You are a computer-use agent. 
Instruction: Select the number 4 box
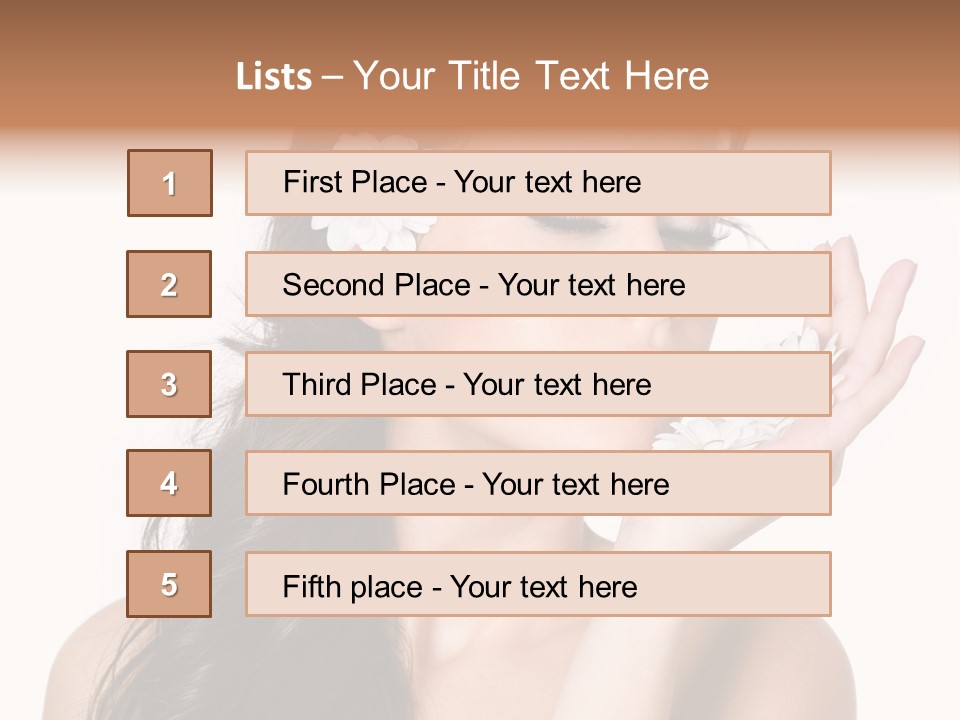[x=169, y=483]
